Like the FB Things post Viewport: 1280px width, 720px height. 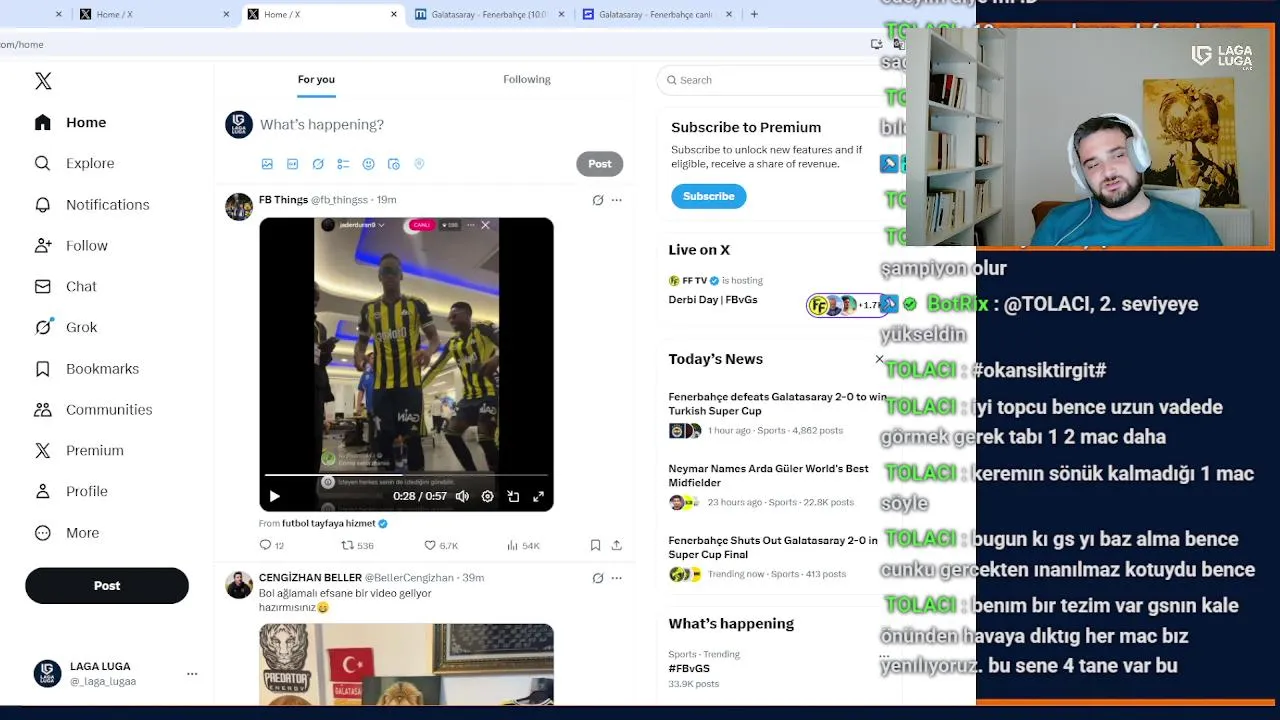point(441,545)
